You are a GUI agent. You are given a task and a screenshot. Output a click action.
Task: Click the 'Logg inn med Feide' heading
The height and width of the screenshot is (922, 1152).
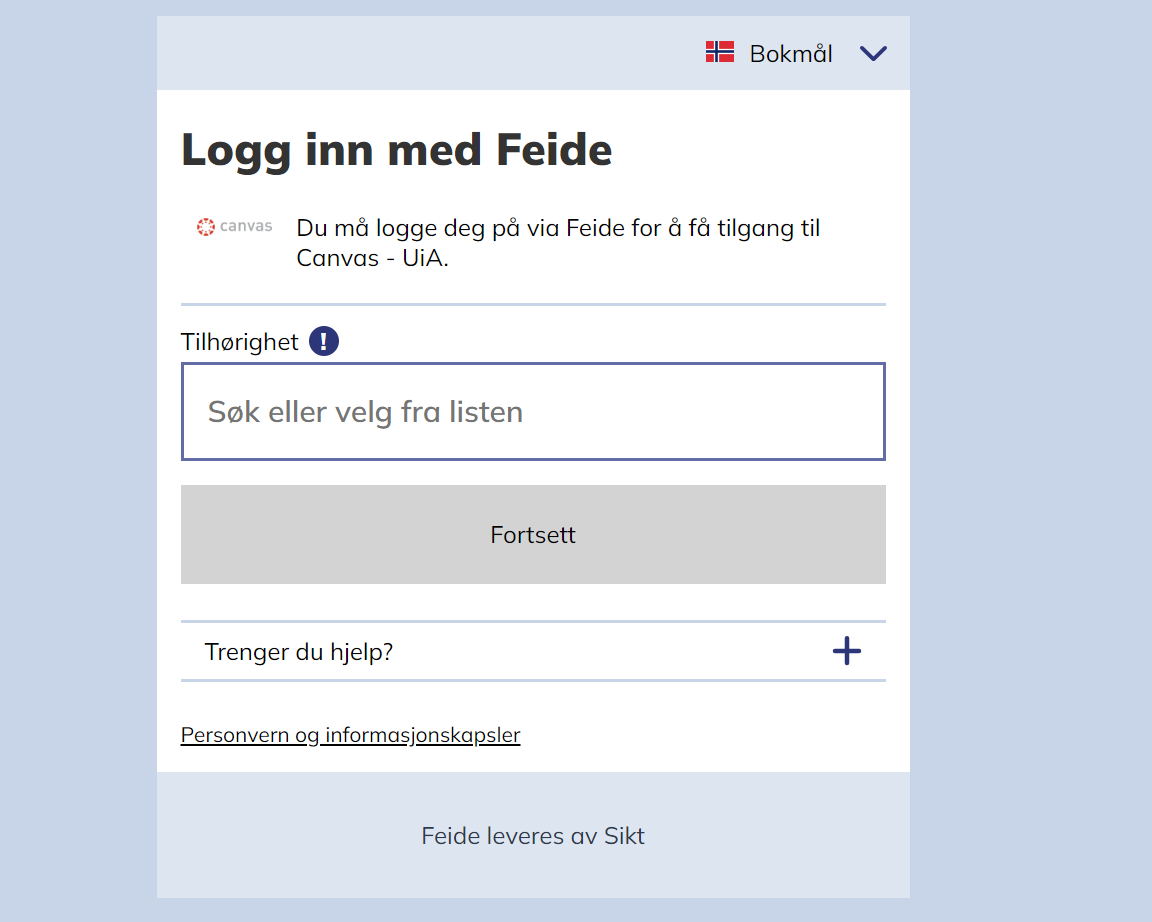coord(396,150)
